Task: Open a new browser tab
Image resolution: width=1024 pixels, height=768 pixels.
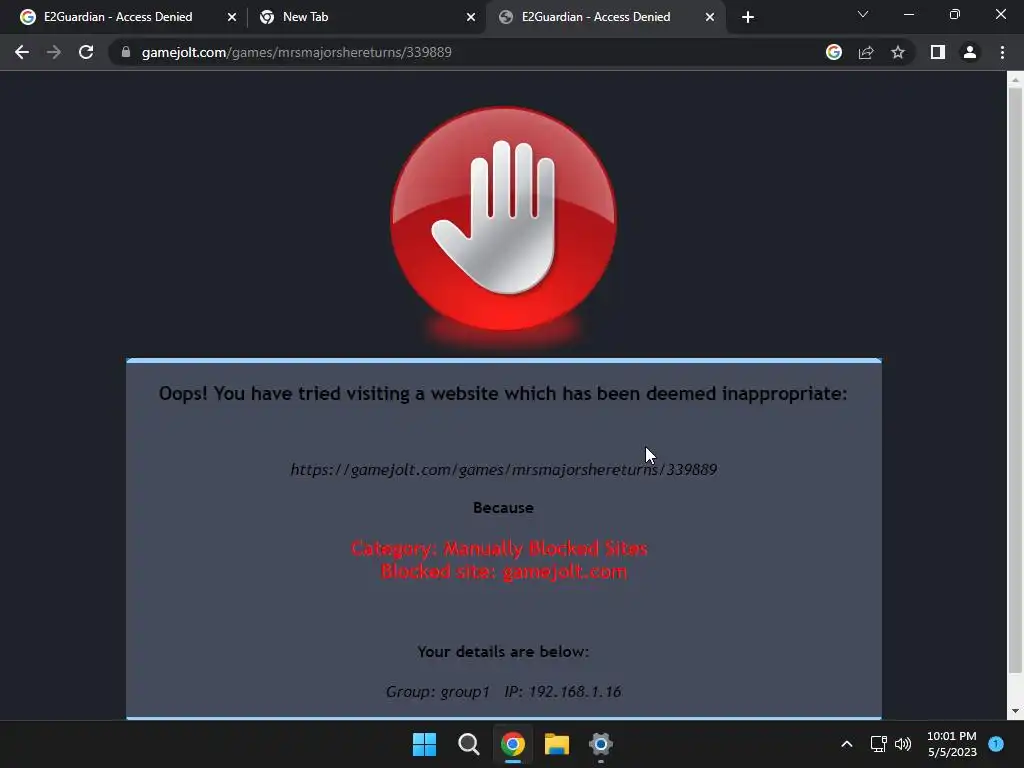Action: pos(748,17)
